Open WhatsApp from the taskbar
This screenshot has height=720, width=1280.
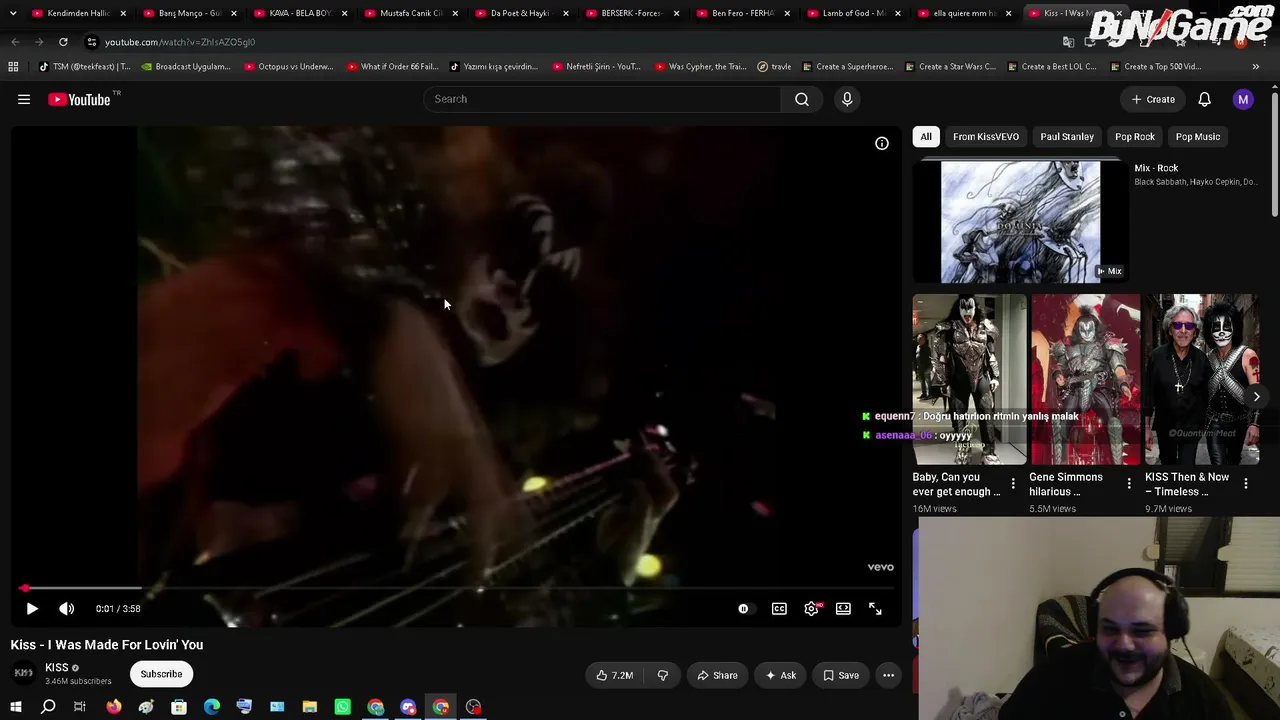click(343, 707)
